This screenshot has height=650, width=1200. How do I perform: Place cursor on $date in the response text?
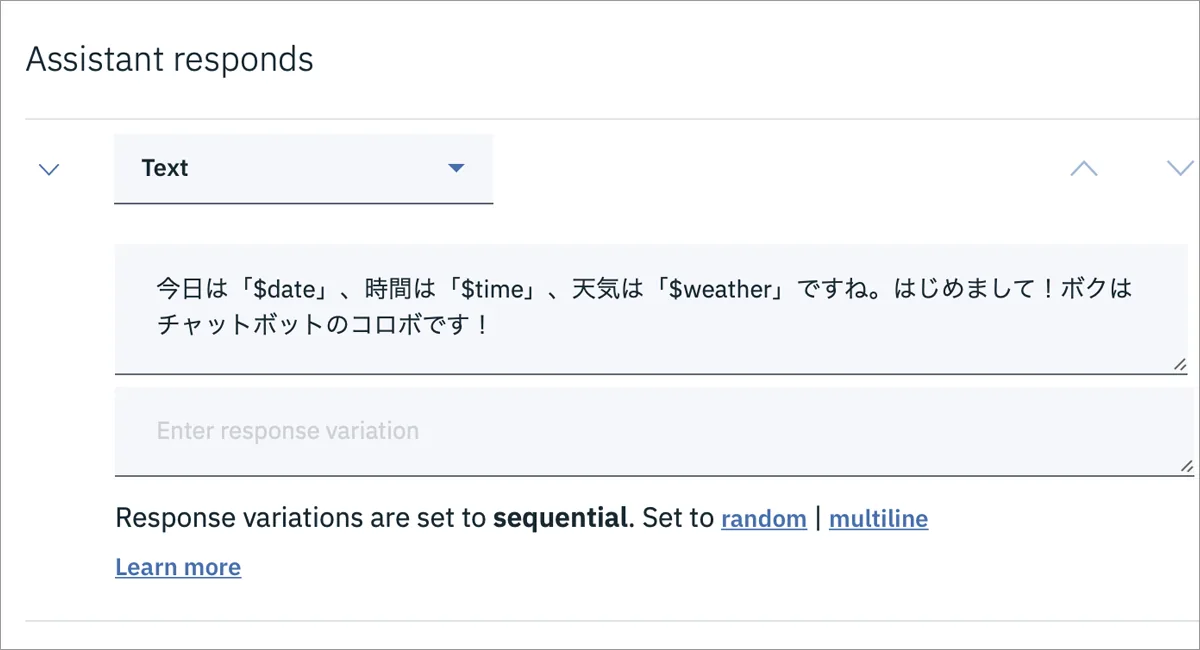point(285,290)
